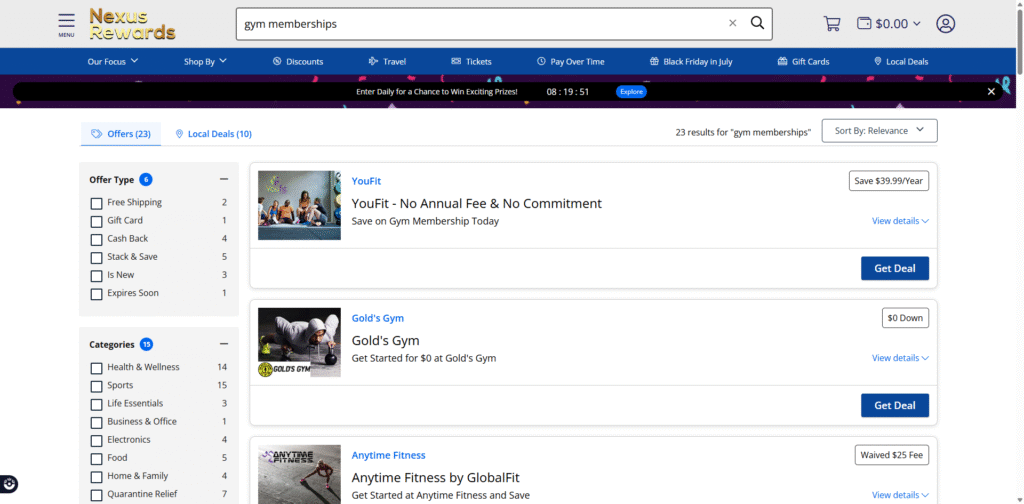
Task: Check the Food category filter
Action: pos(96,459)
